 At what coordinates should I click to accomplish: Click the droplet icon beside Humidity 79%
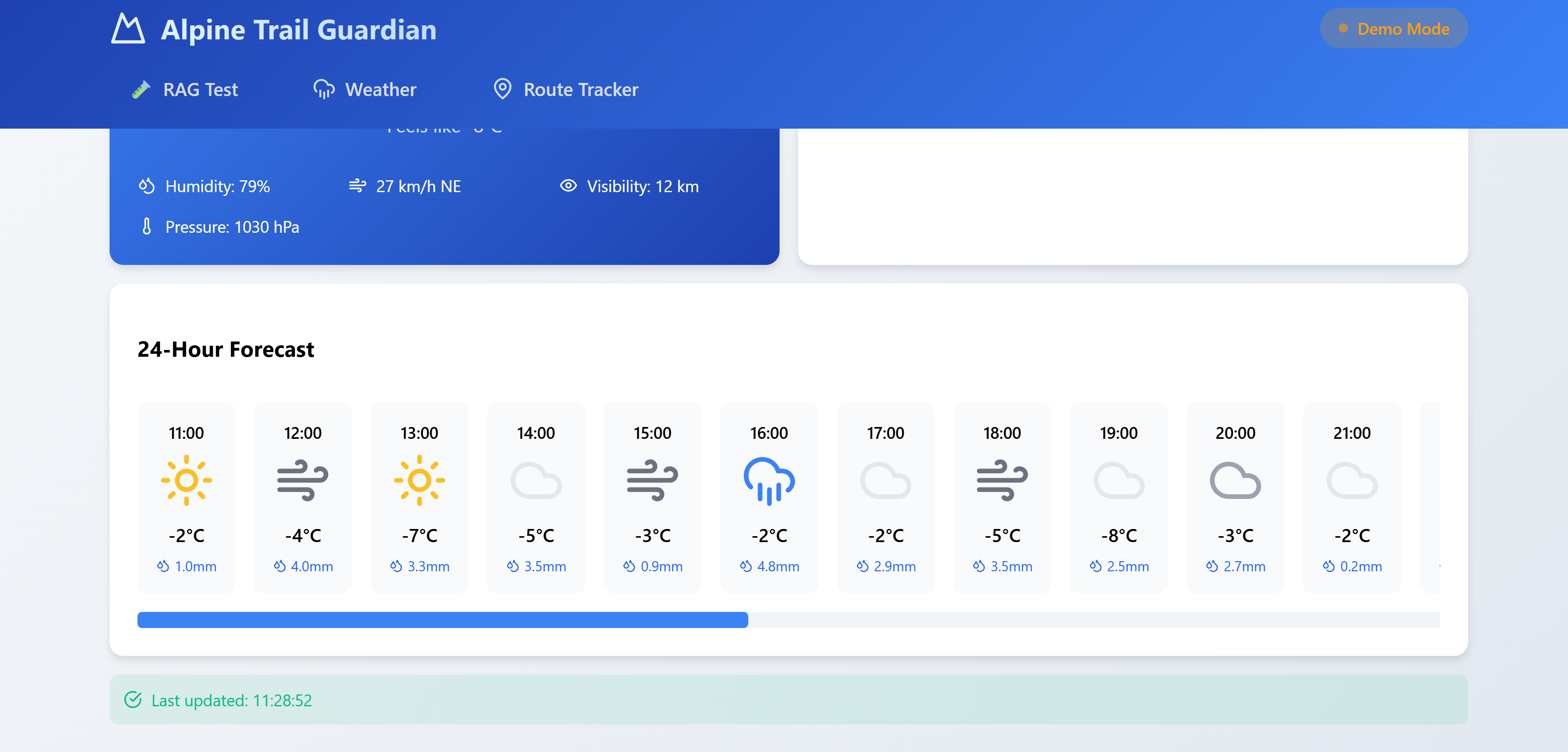(x=147, y=186)
